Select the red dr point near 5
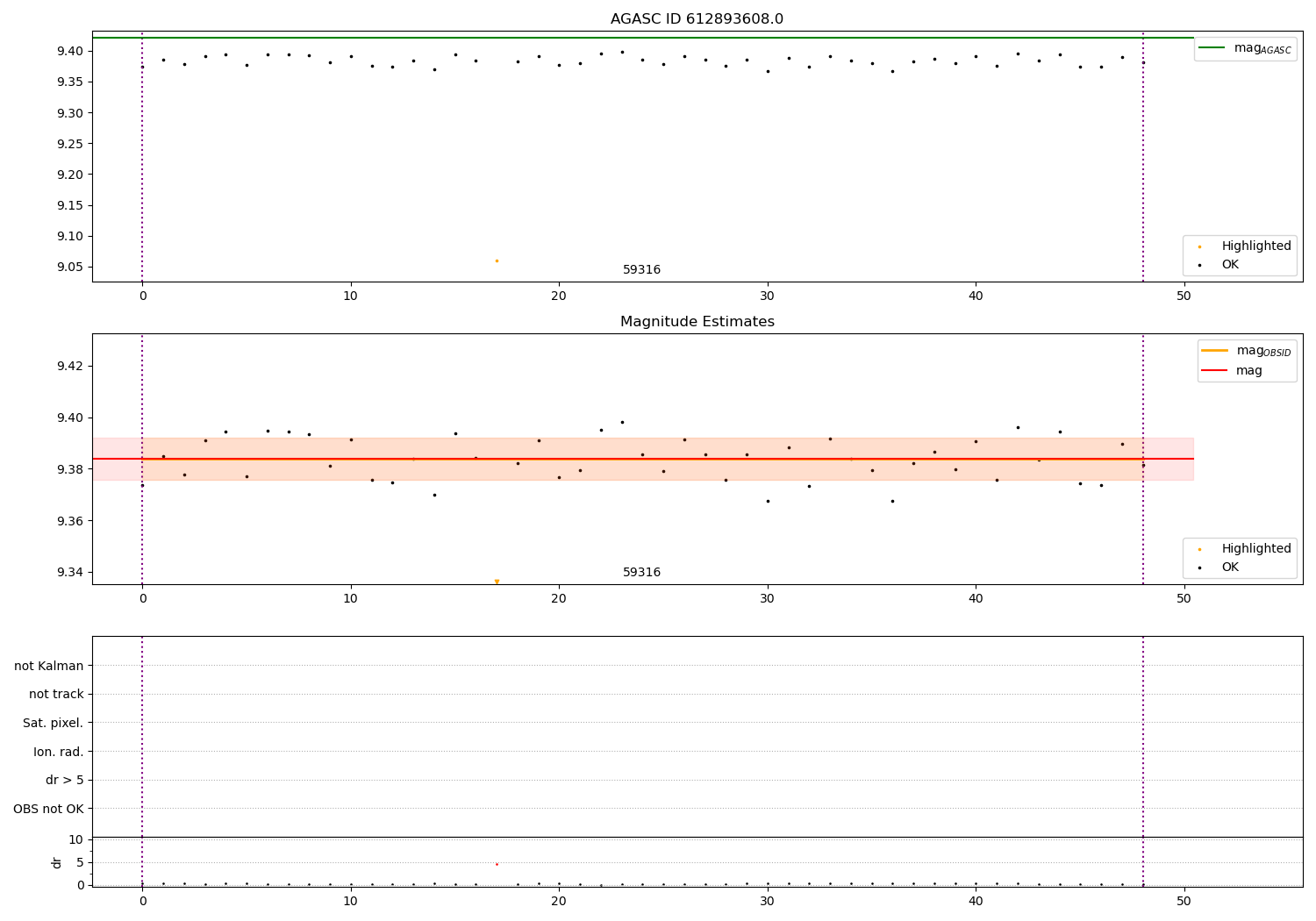The height and width of the screenshot is (921, 1316). [x=497, y=864]
